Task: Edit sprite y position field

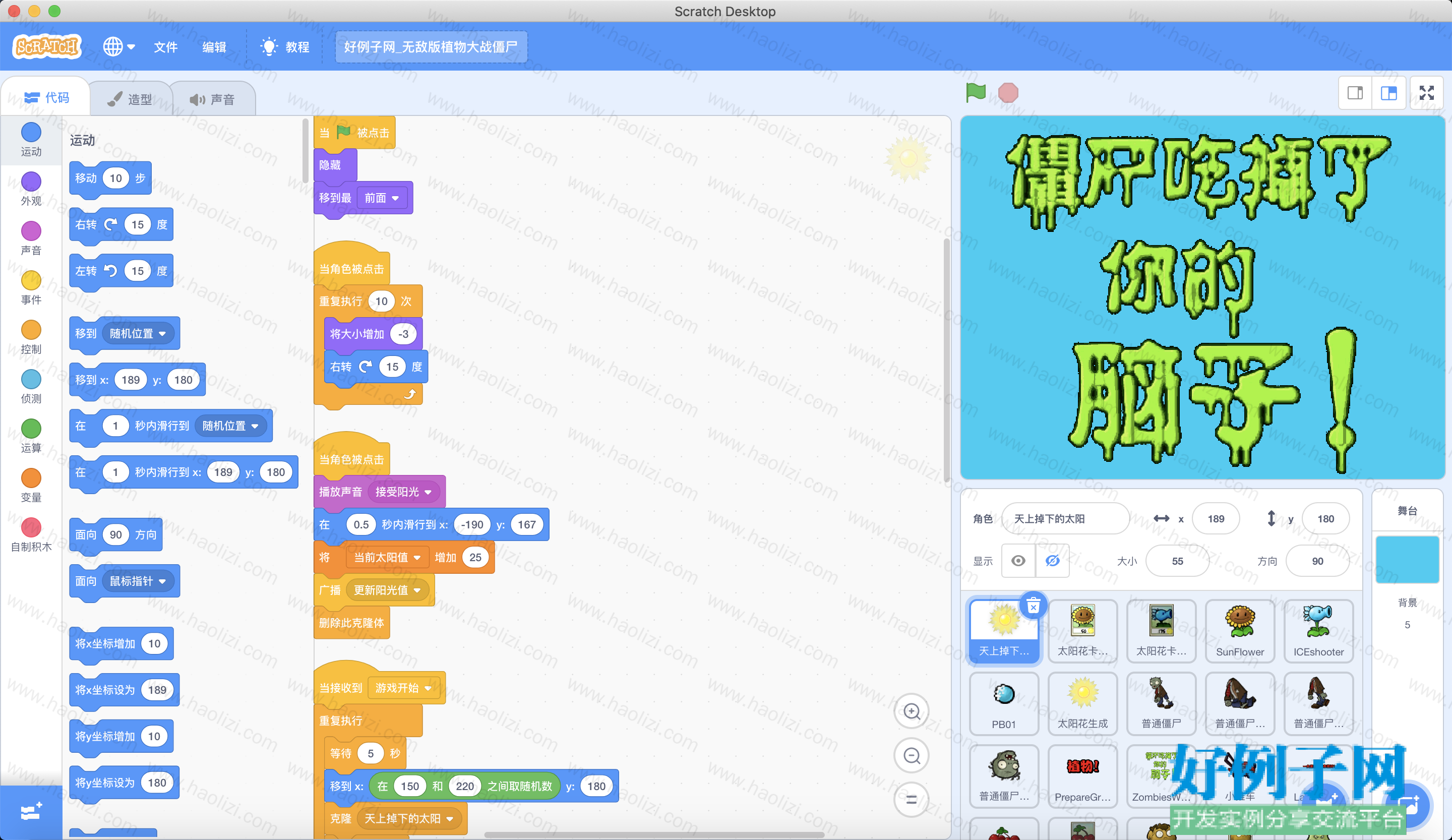Action: pos(1325,518)
